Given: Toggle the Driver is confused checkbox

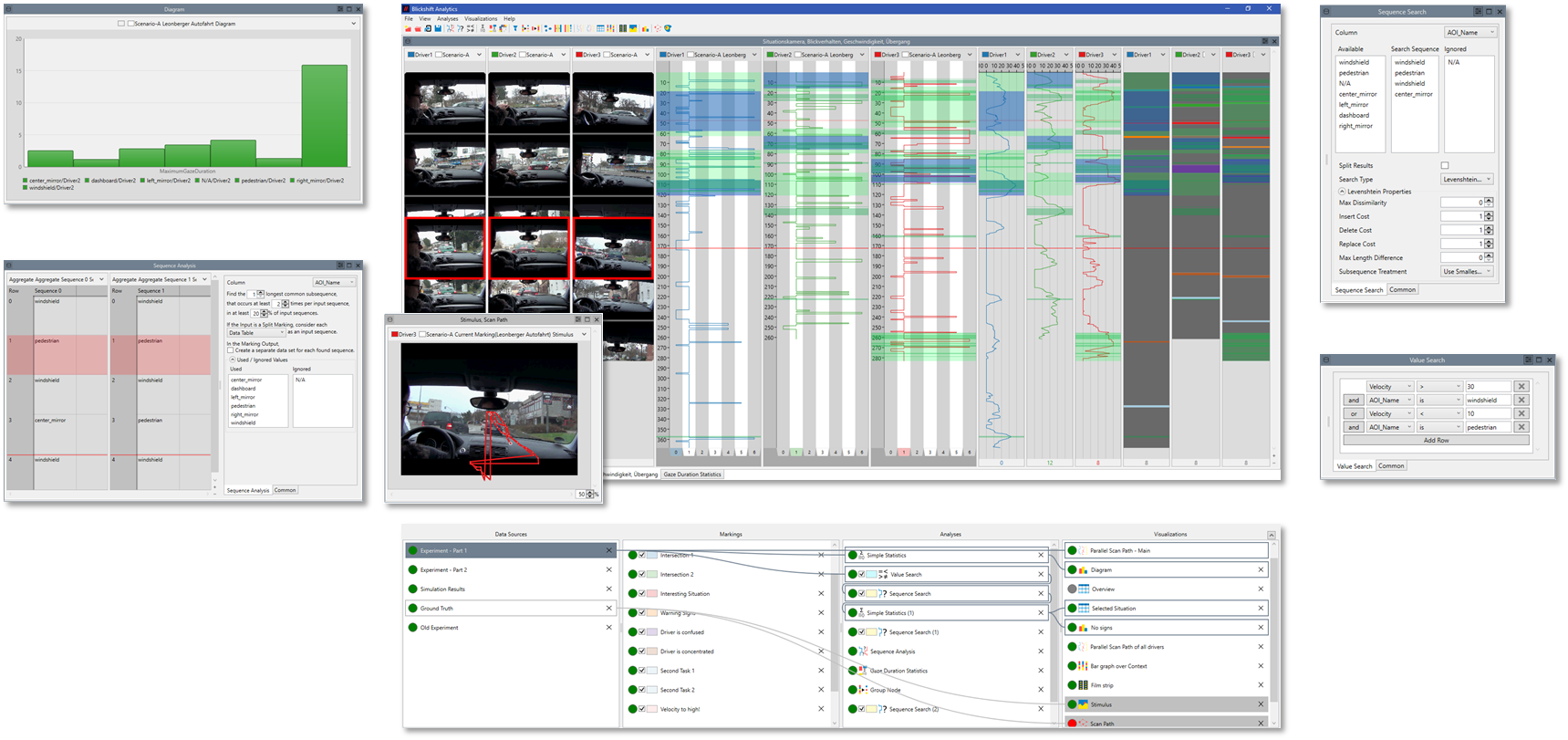Looking at the screenshot, I should click(642, 631).
